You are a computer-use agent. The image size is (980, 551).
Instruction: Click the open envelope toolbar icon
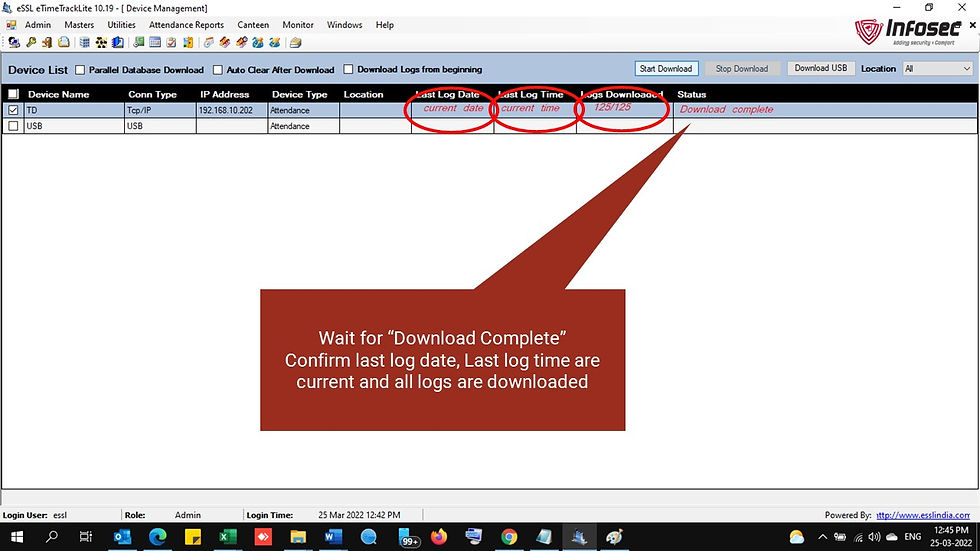click(64, 42)
